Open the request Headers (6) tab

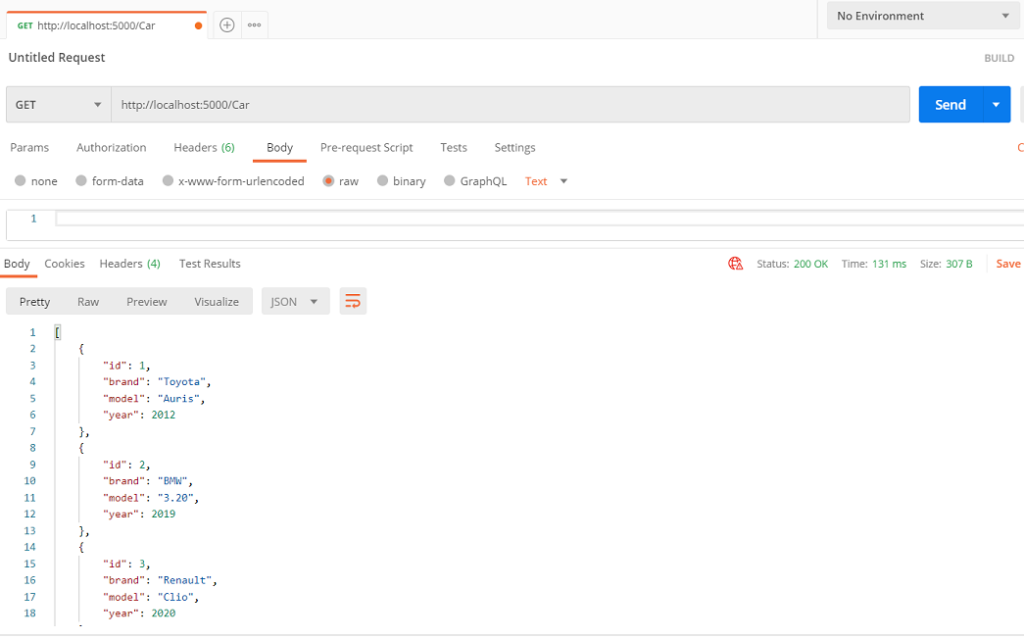pyautogui.click(x=204, y=148)
